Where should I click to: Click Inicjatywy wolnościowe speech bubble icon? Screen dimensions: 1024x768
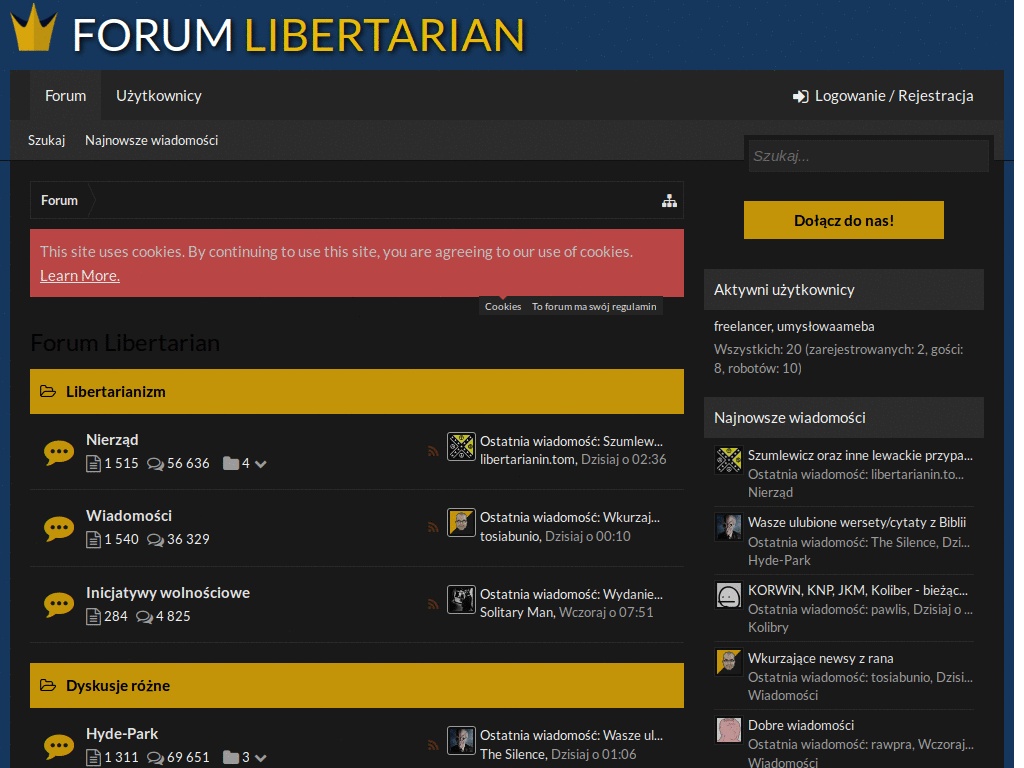[59, 605]
